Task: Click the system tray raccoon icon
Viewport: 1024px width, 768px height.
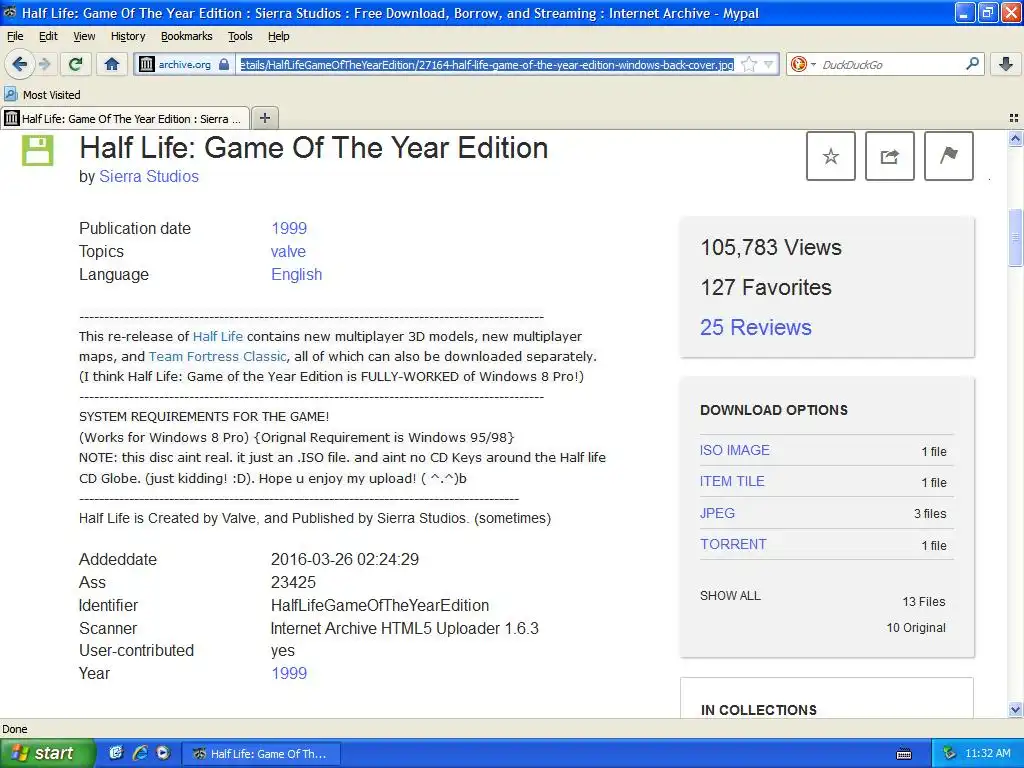Action: click(950, 753)
